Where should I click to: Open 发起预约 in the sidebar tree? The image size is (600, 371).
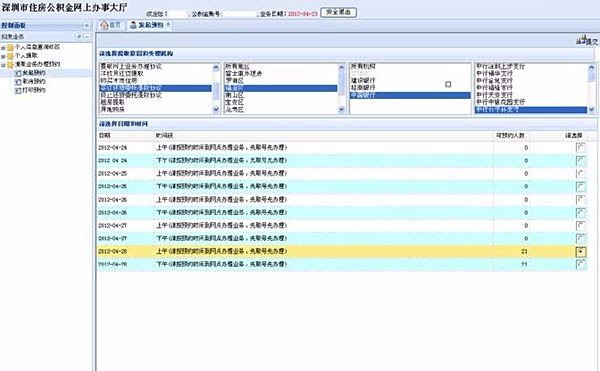[x=34, y=73]
